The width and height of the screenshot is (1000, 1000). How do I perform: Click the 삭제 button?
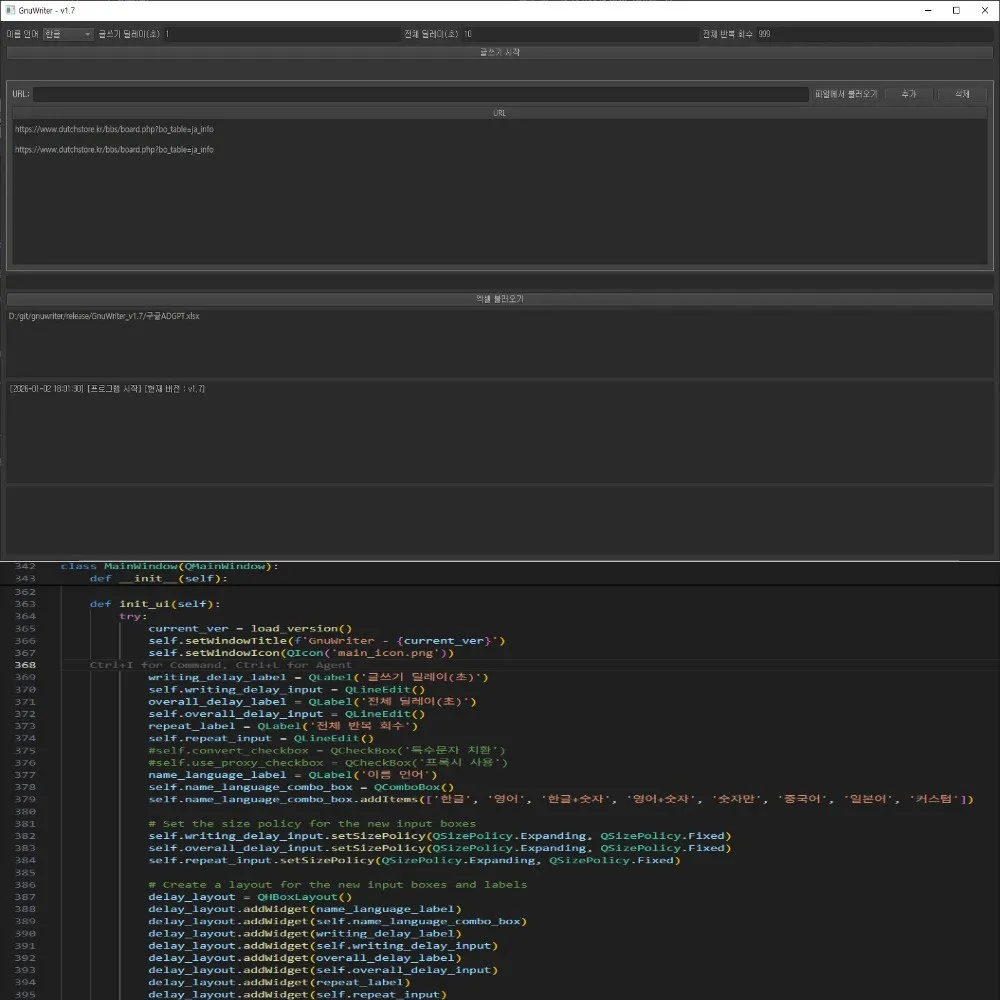(962, 94)
